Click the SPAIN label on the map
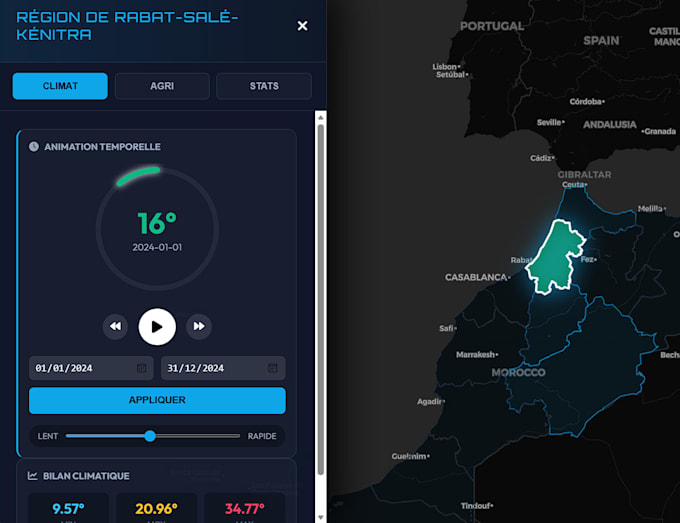The width and height of the screenshot is (680, 523). (601, 41)
